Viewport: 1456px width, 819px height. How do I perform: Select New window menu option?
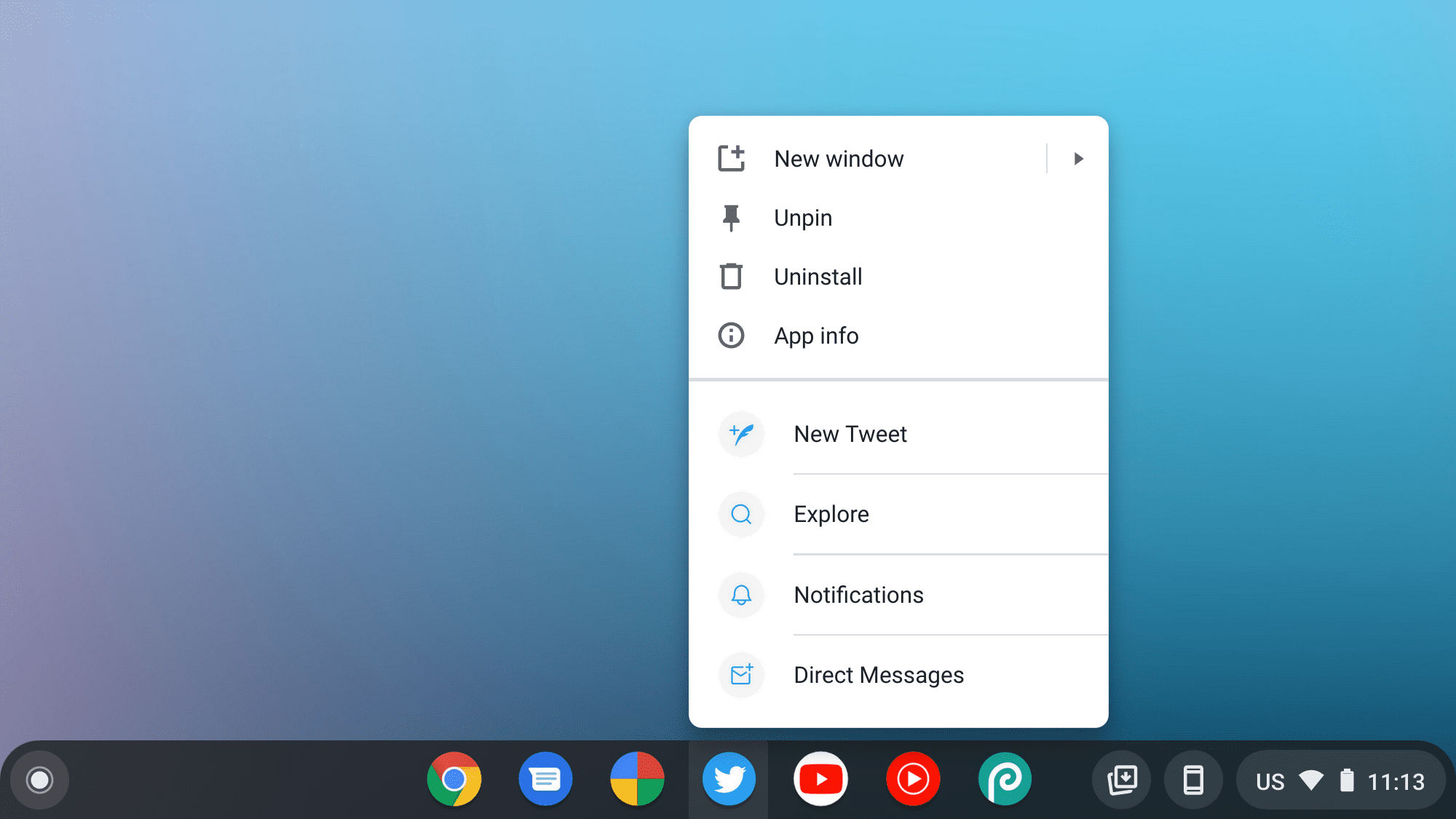point(838,158)
